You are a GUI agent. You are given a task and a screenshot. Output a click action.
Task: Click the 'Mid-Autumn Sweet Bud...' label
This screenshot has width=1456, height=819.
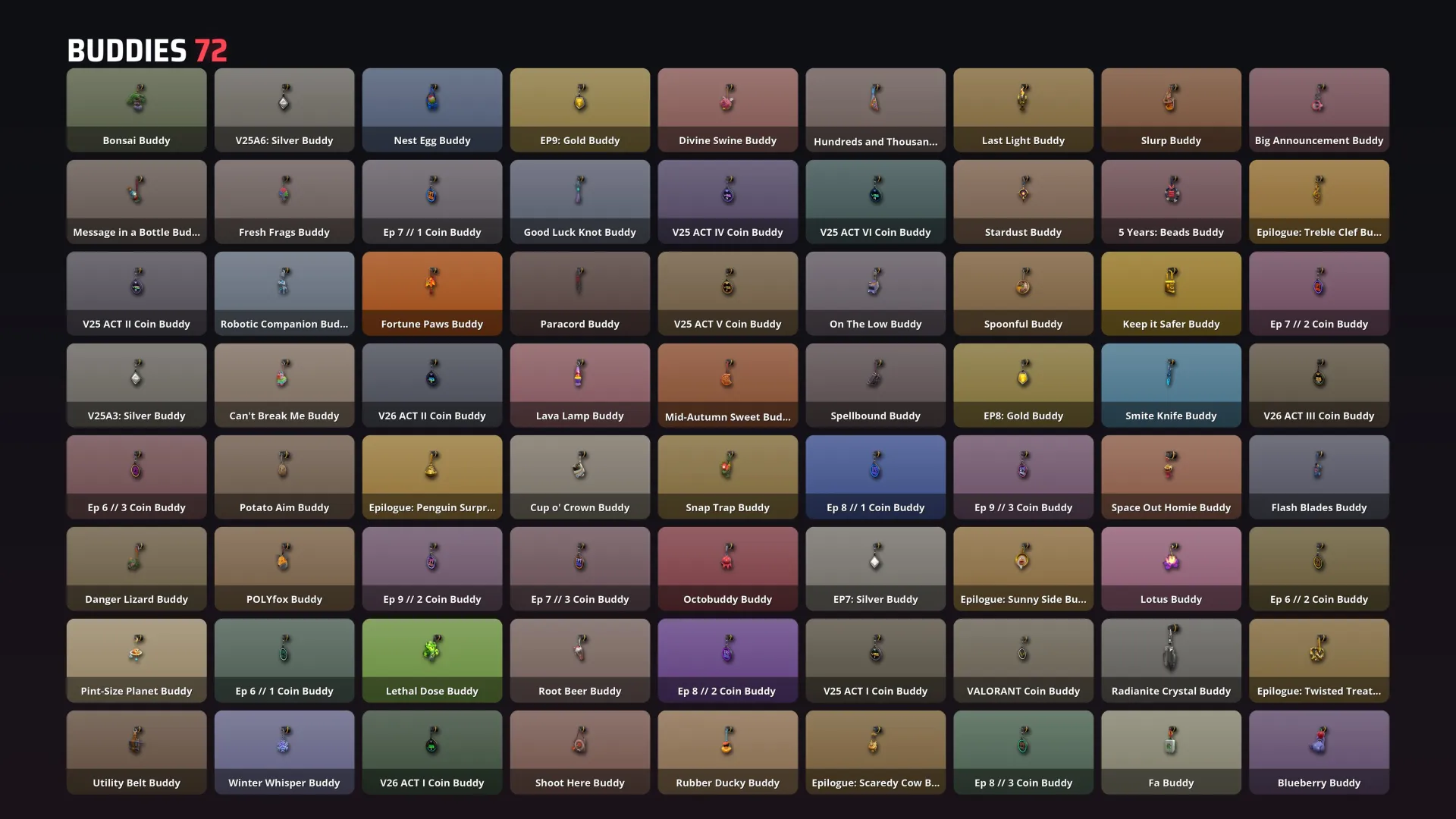click(728, 416)
